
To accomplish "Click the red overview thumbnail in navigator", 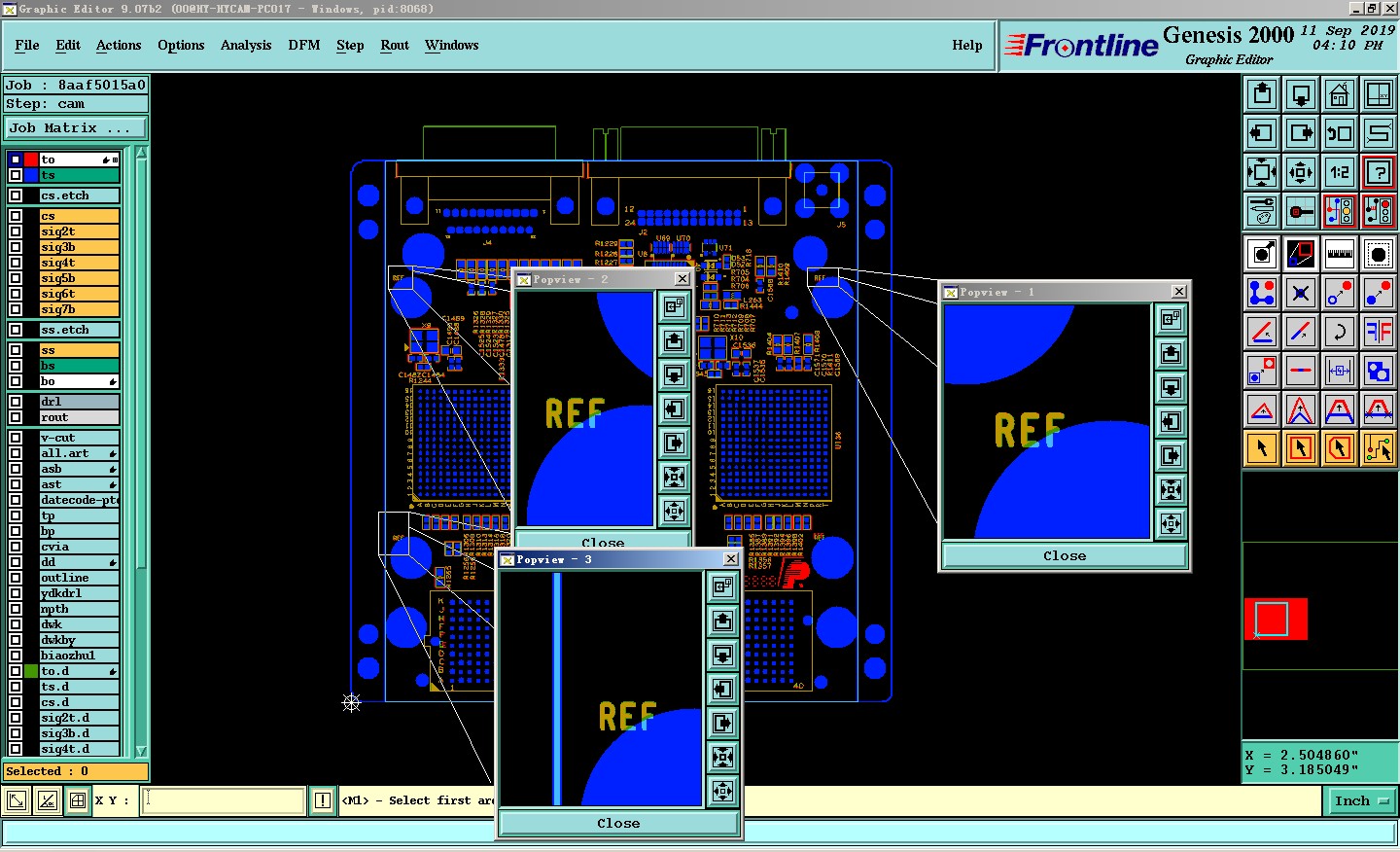I will (1276, 619).
